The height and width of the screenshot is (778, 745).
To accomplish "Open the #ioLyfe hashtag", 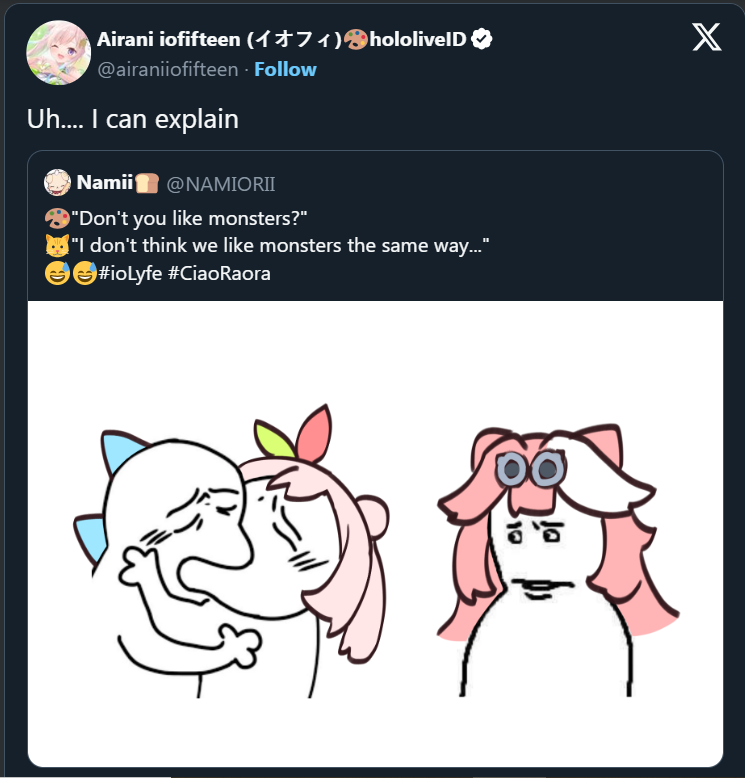I will point(131,273).
